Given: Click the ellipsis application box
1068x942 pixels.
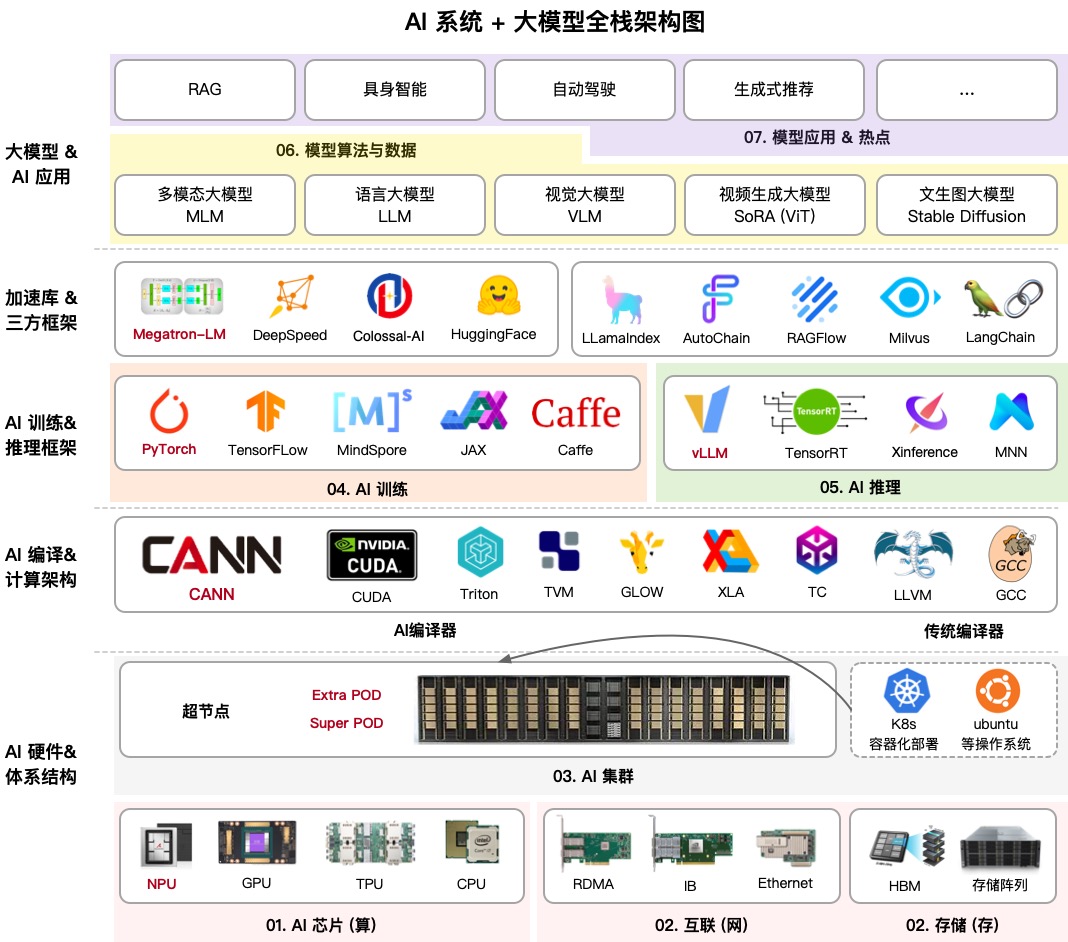Looking at the screenshot, I should [966, 89].
